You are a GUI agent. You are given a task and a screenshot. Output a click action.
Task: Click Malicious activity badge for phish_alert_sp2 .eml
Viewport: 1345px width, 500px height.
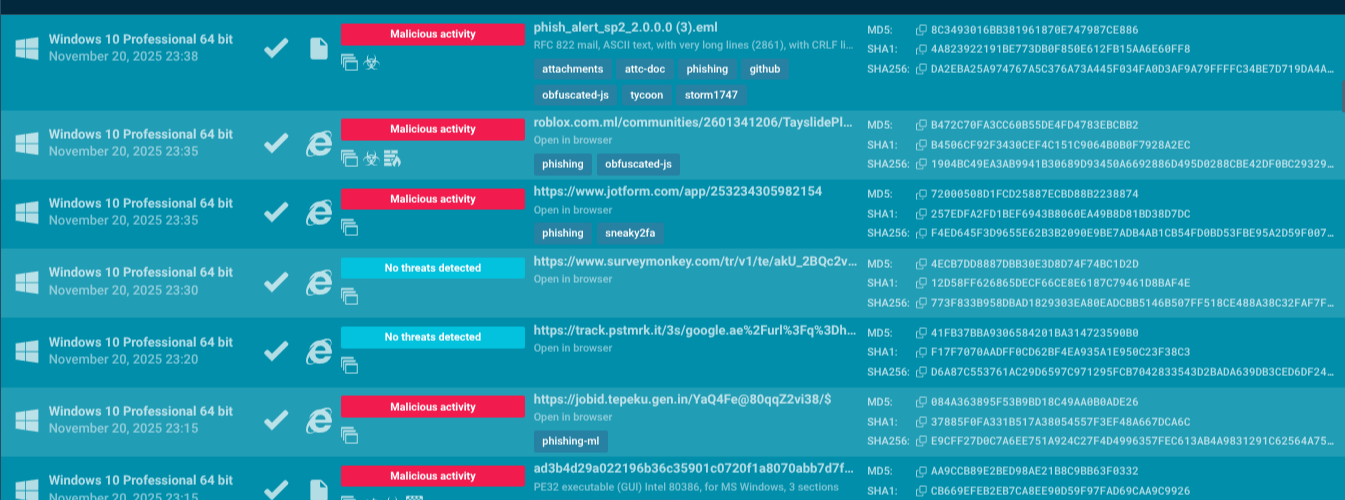[x=433, y=34]
